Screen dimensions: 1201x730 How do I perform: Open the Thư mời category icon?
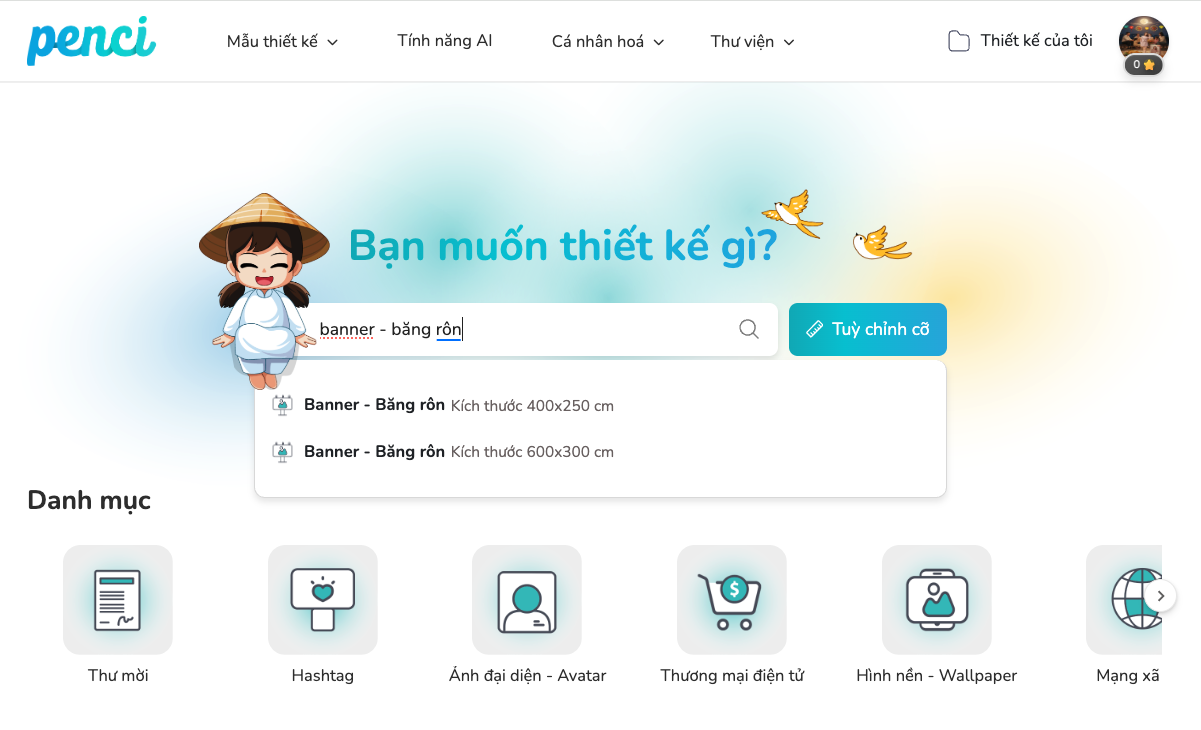118,600
